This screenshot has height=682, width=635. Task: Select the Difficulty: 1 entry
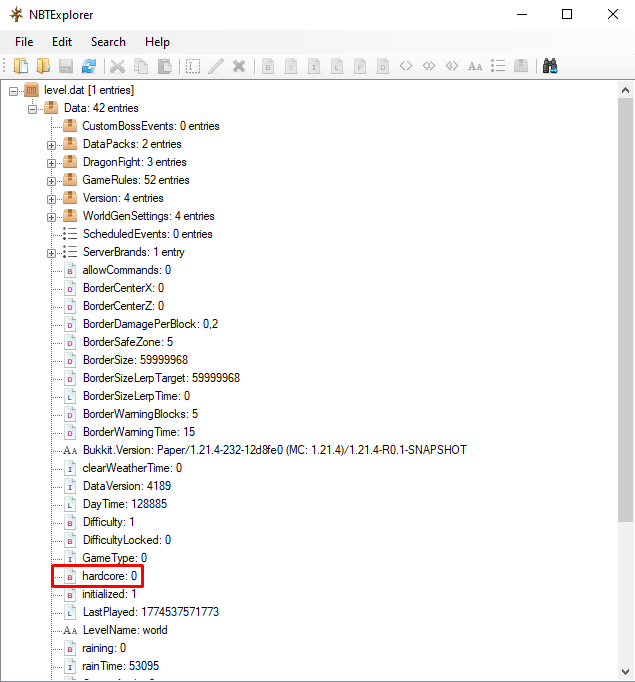tap(108, 522)
